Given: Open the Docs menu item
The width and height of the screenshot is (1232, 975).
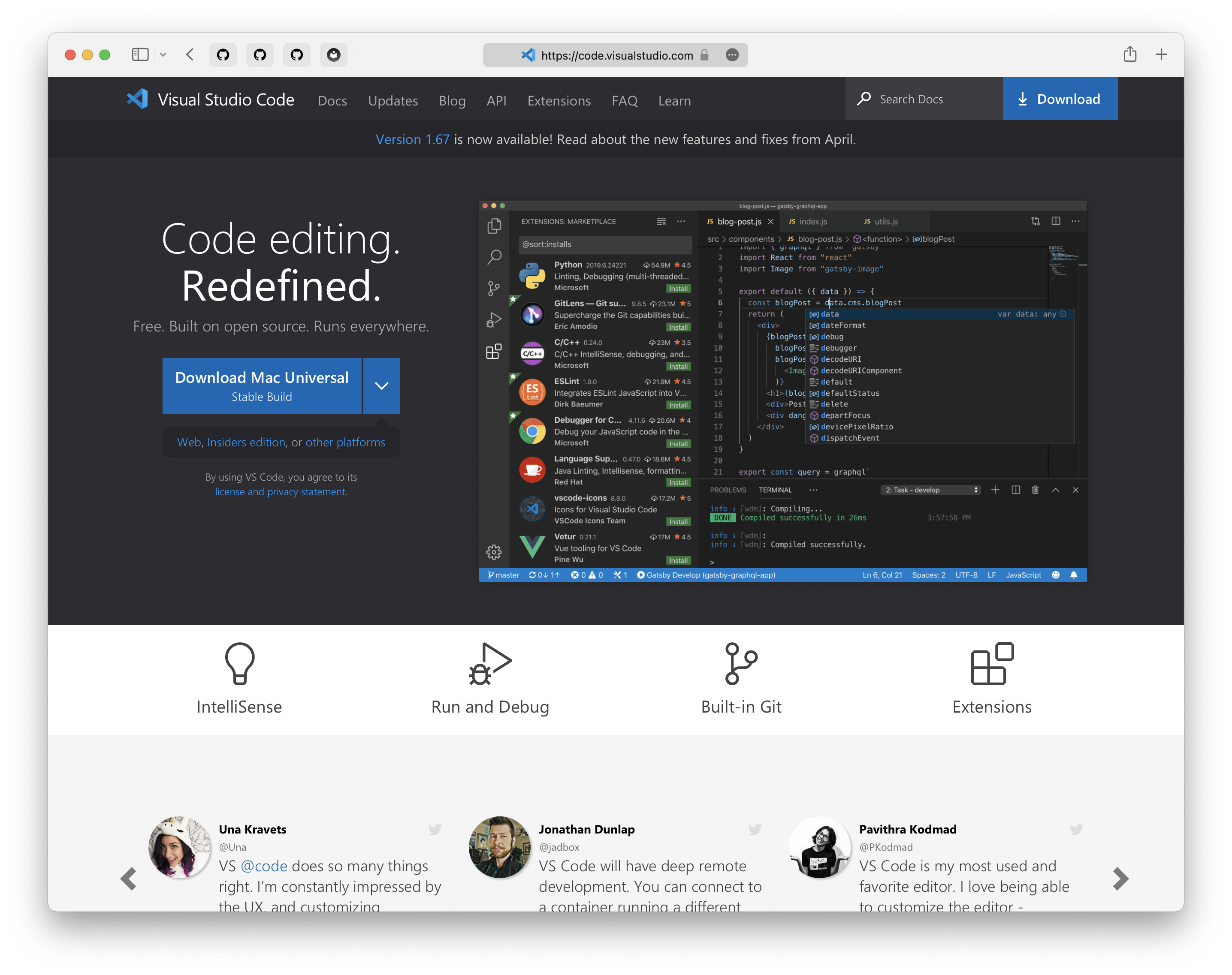Looking at the screenshot, I should pyautogui.click(x=332, y=100).
